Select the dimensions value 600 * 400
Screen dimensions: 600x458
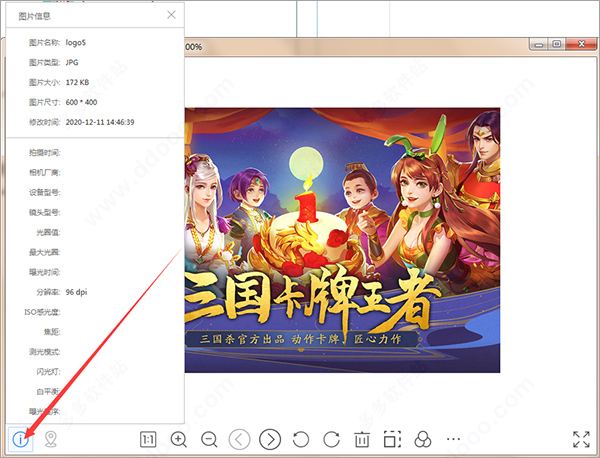pos(82,102)
